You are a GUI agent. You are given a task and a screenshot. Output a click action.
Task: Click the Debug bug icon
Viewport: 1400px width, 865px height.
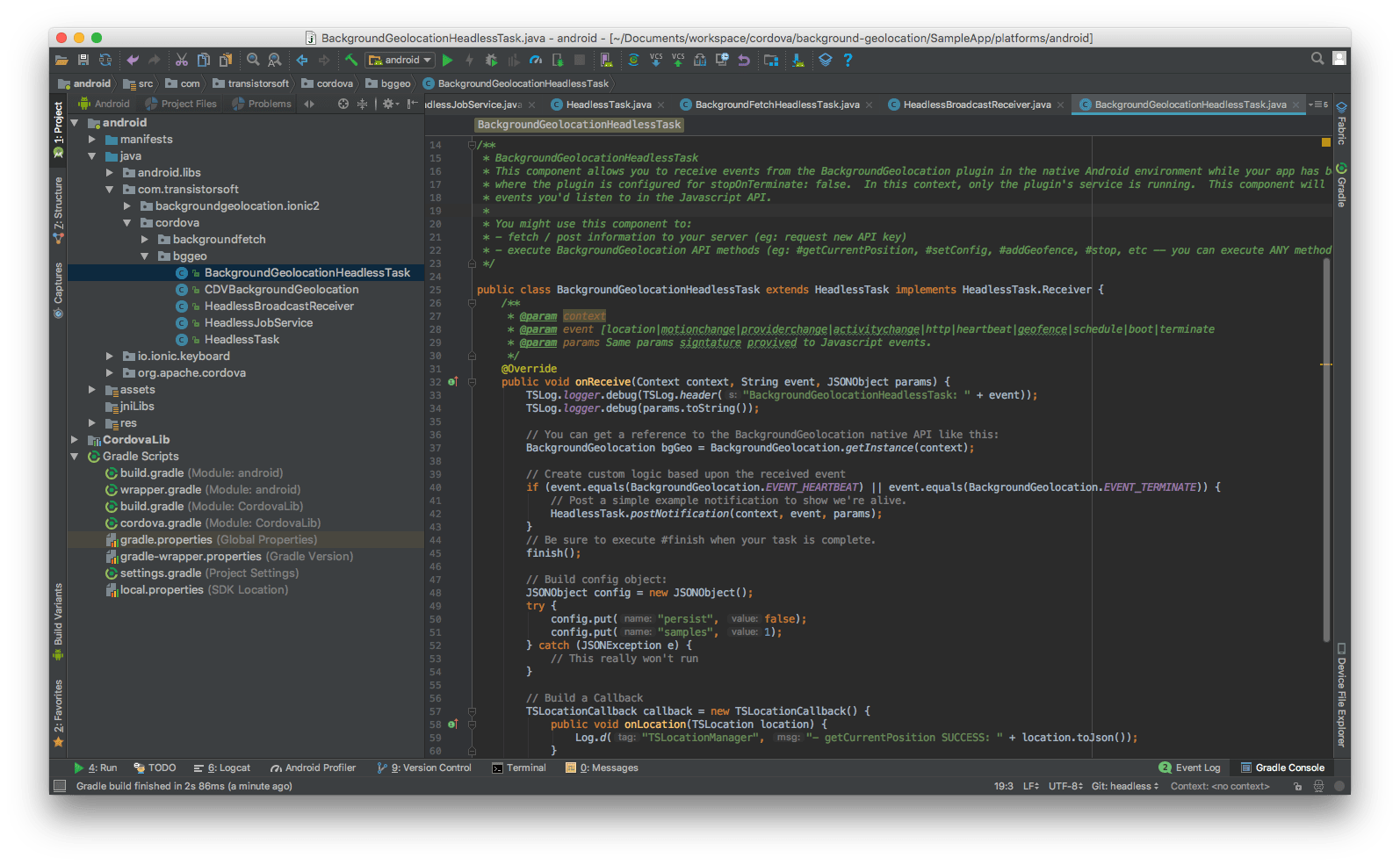pos(492,60)
